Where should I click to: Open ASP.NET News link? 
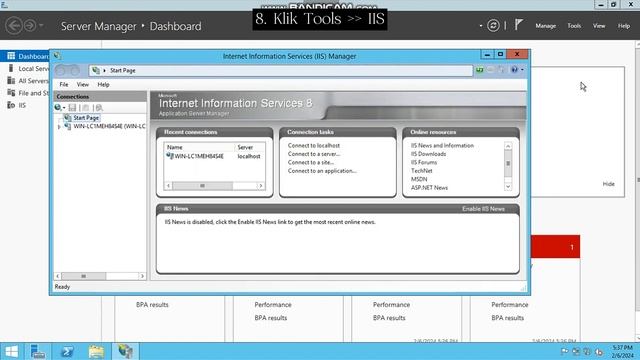[x=429, y=188]
